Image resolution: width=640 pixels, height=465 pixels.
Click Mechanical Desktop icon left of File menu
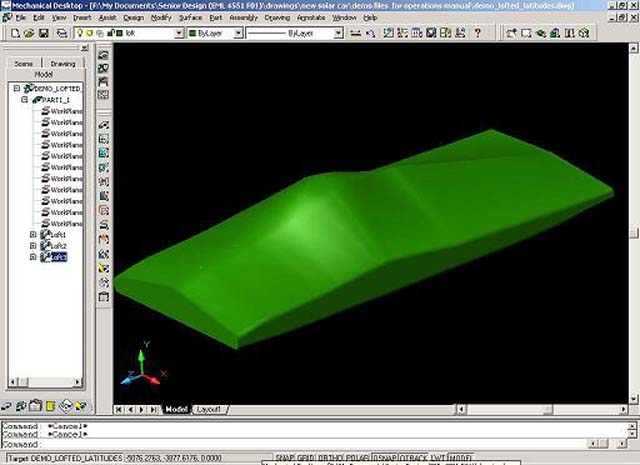pos(7,18)
